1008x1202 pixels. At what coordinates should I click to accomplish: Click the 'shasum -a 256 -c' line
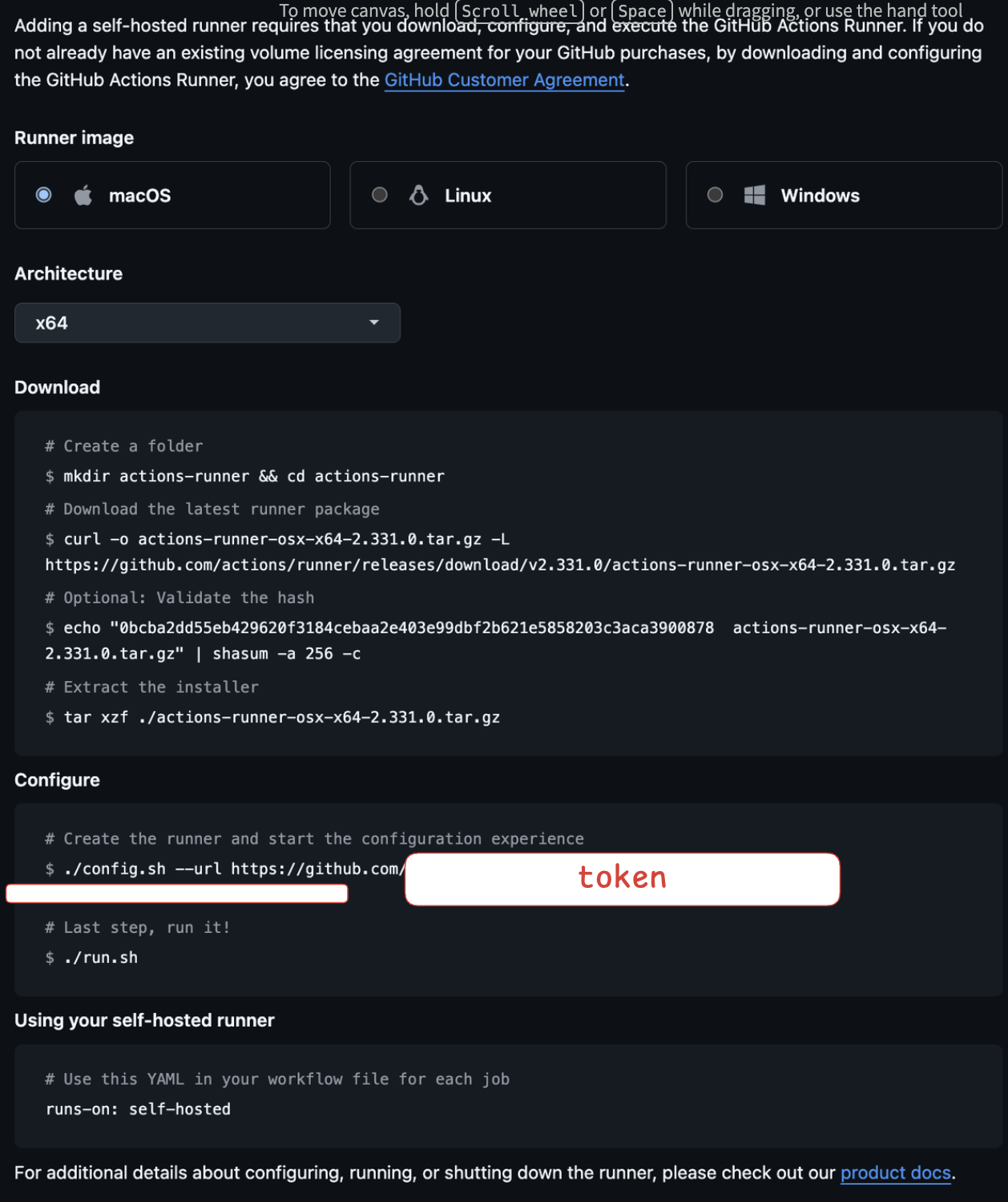pyautogui.click(x=287, y=654)
